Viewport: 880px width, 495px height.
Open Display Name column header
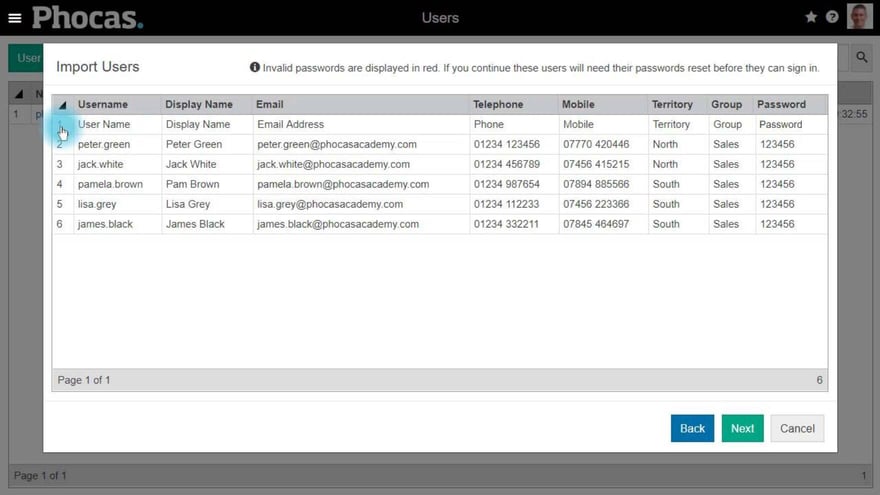(x=199, y=104)
